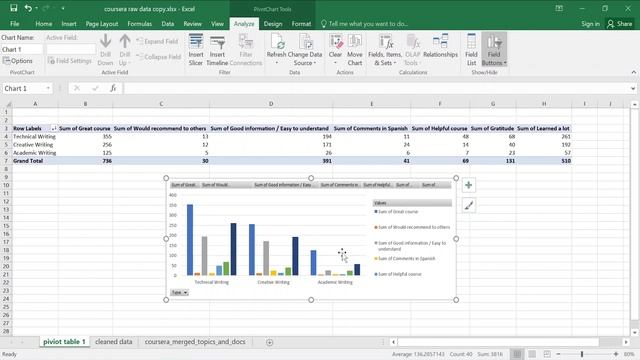Viewport: 640px width, 360px height.
Task: Undo the last action in the title bar
Action: [28, 8]
